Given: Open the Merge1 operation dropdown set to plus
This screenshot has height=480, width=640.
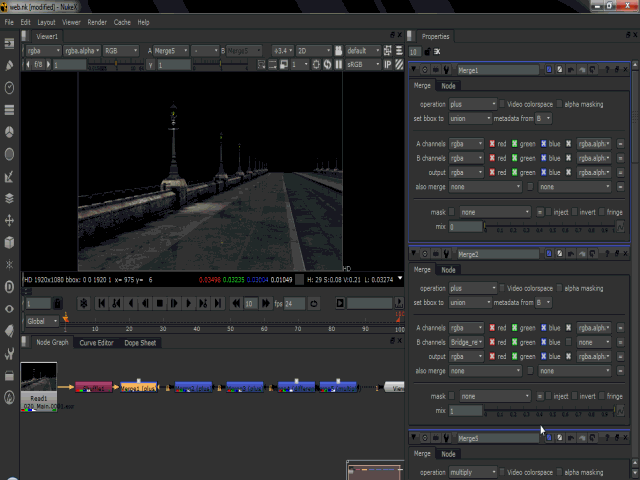Looking at the screenshot, I should pyautogui.click(x=472, y=104).
